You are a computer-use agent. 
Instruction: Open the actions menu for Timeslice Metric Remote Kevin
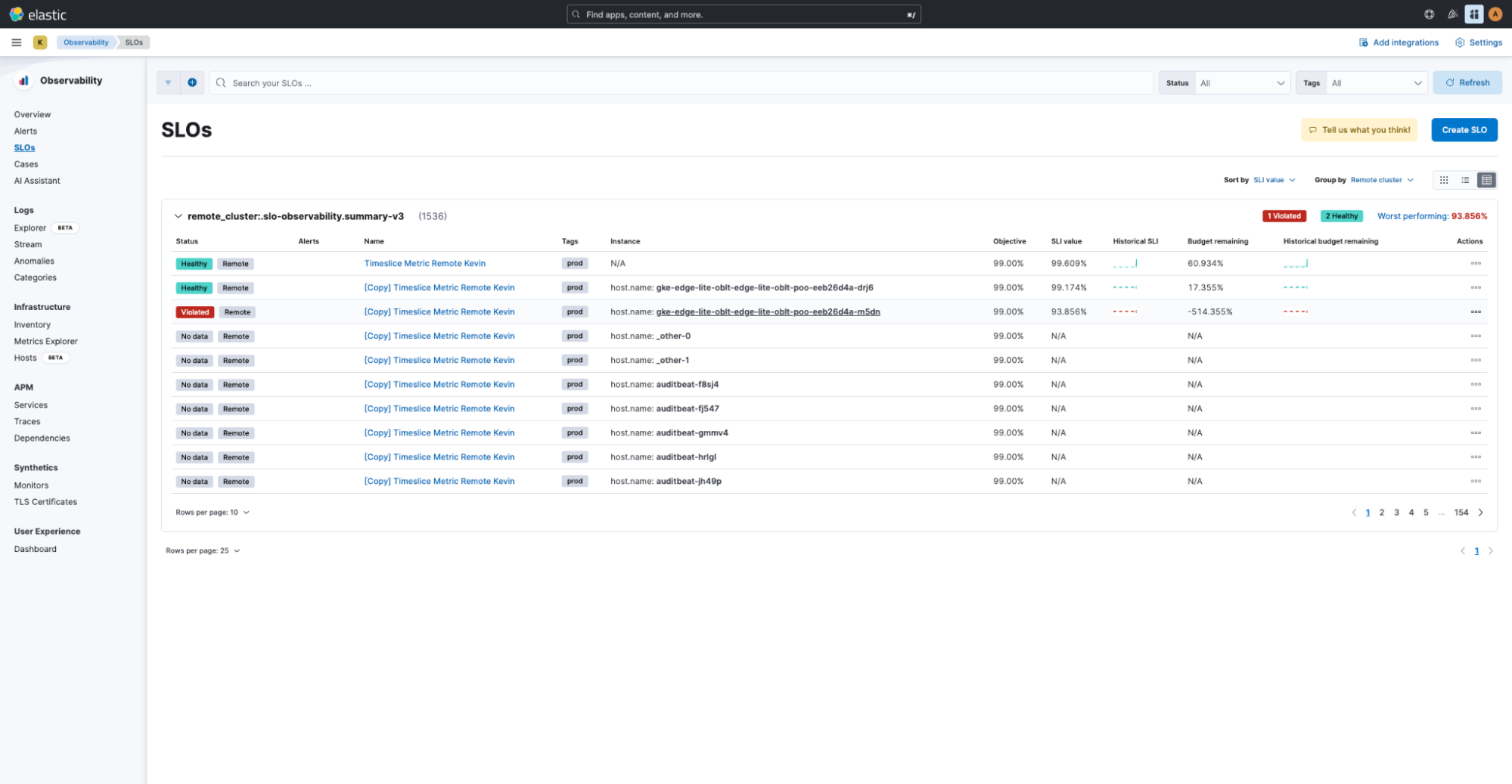click(1476, 263)
